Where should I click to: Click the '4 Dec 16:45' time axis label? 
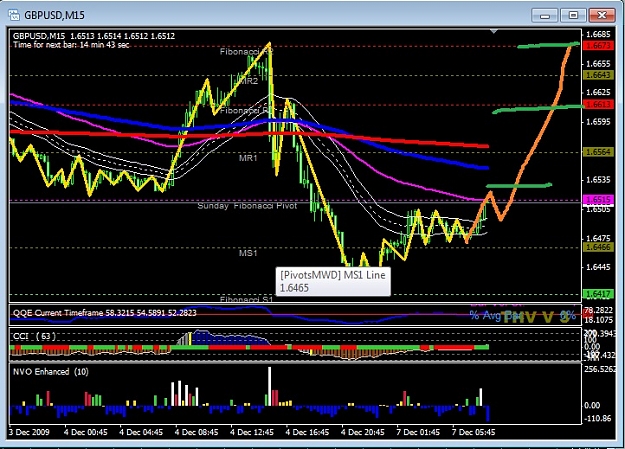tap(307, 432)
